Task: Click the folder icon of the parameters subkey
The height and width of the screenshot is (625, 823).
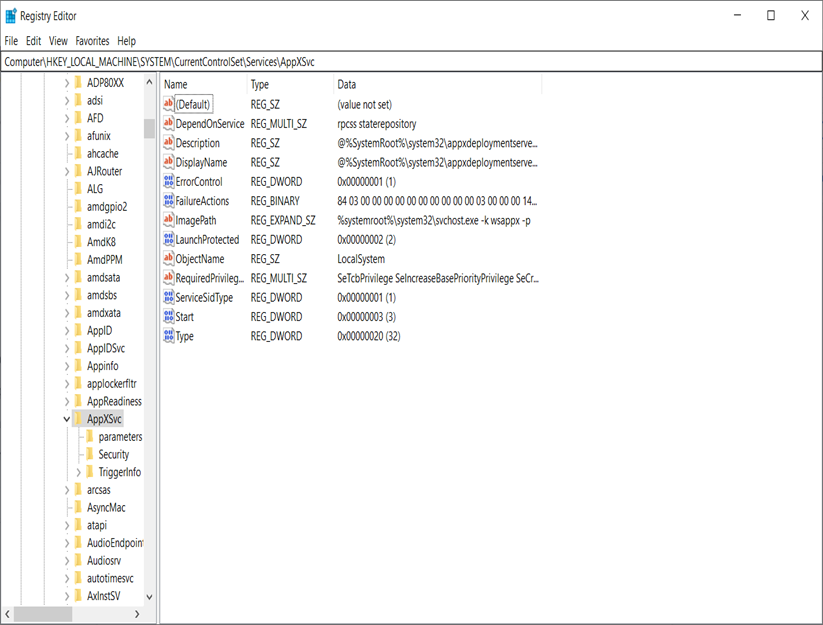Action: (x=90, y=436)
